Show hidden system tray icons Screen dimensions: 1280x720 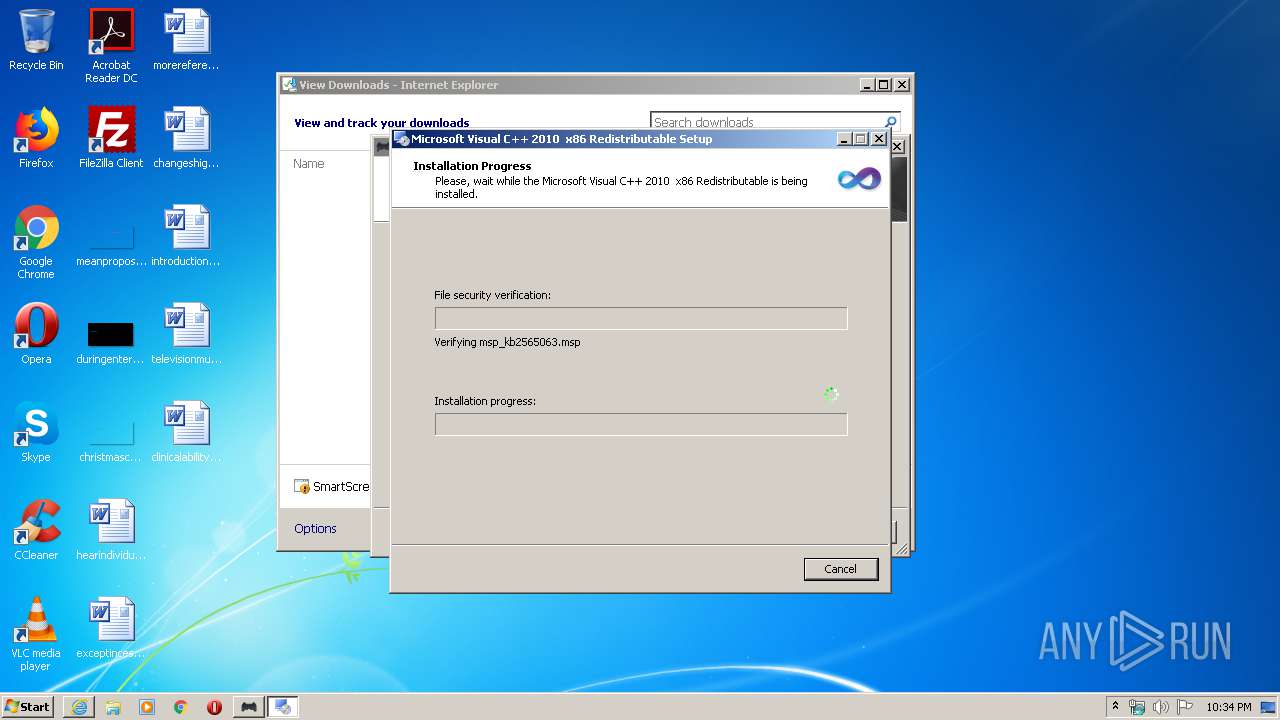[x=1116, y=707]
